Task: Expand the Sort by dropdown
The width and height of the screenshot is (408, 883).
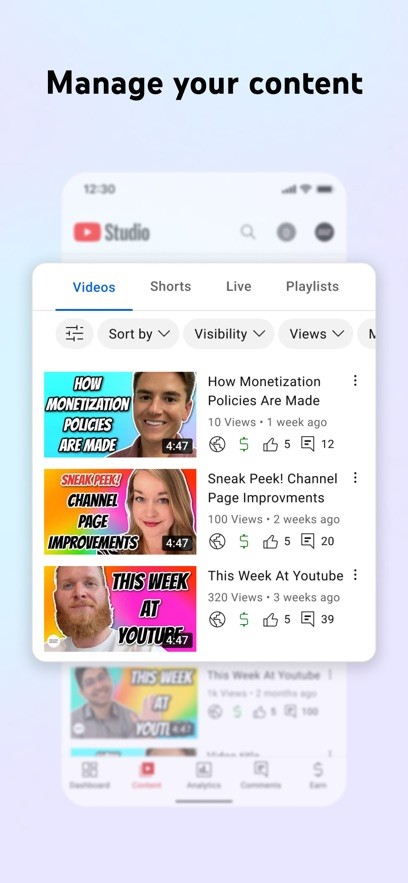Action: 138,334
